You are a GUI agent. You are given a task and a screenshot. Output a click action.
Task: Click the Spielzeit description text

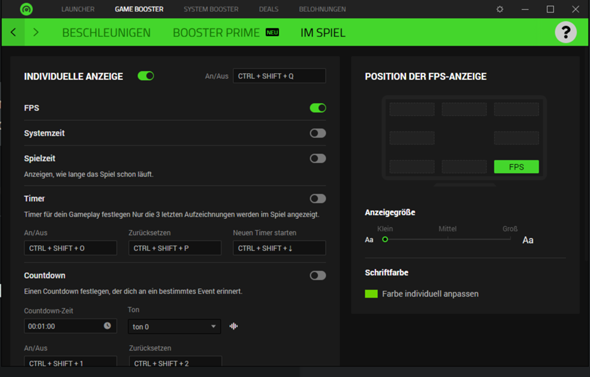tap(88, 174)
